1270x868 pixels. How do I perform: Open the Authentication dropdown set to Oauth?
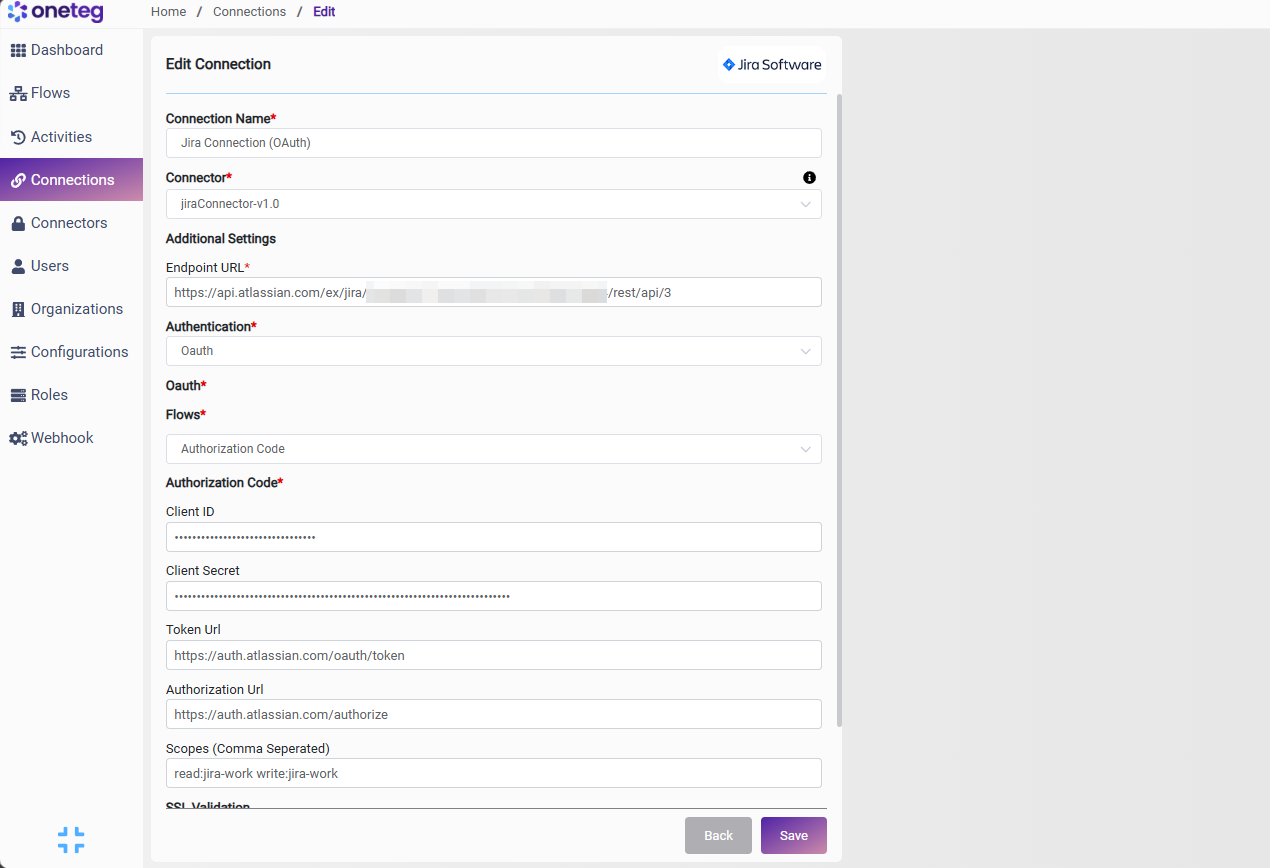pyautogui.click(x=494, y=351)
